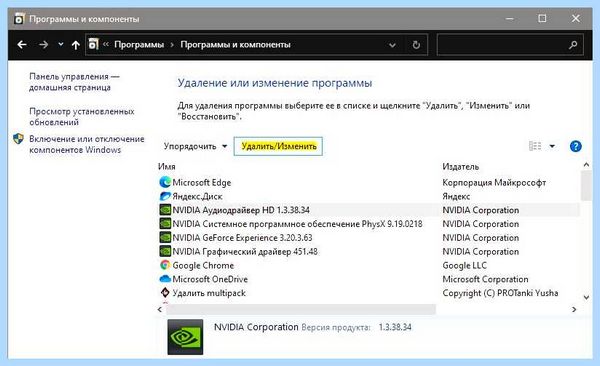Click publisher «Microsoft Corporation» cell
600x366 pixels.
point(485,279)
